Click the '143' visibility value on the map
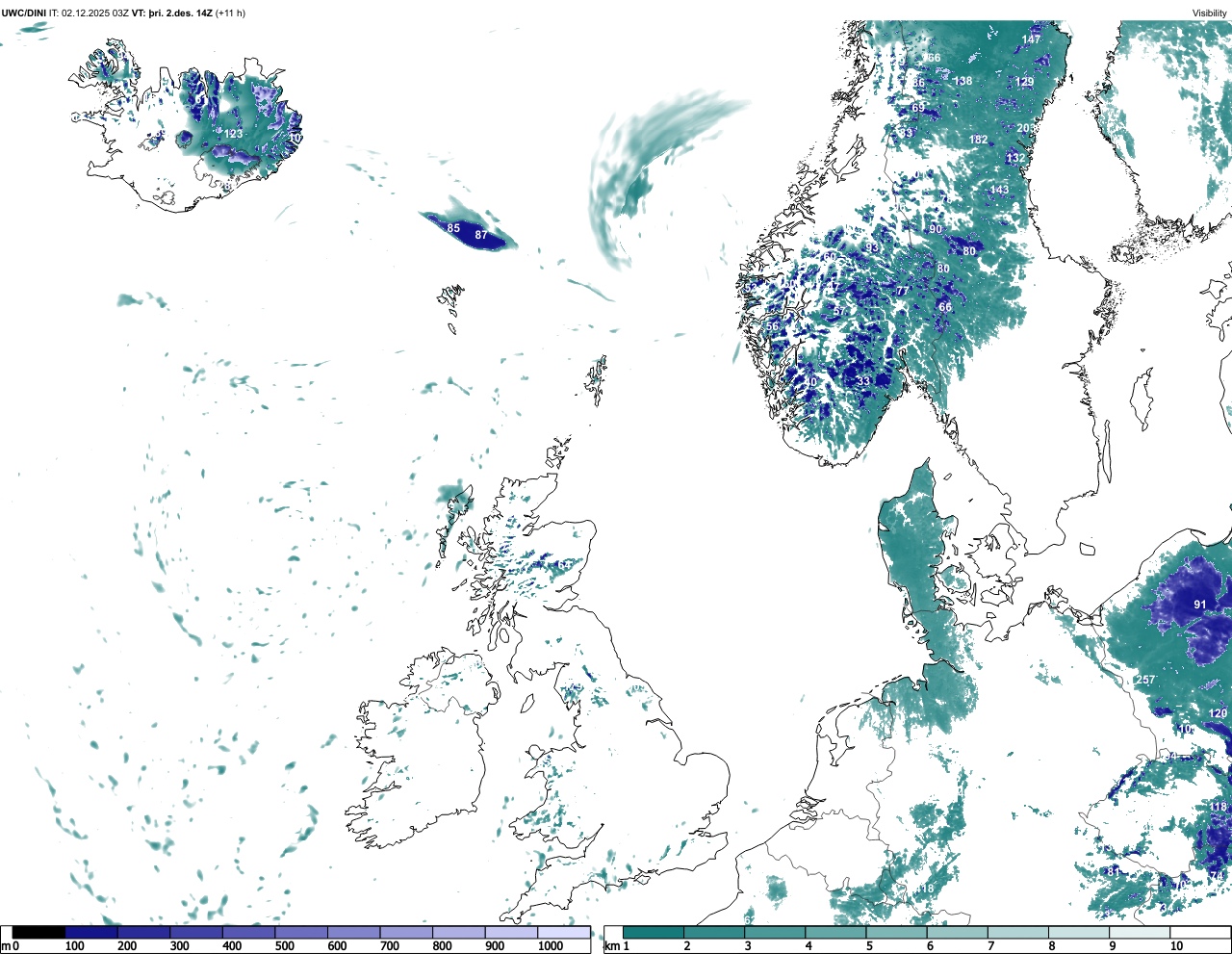This screenshot has width=1232, height=954. coord(1000,190)
